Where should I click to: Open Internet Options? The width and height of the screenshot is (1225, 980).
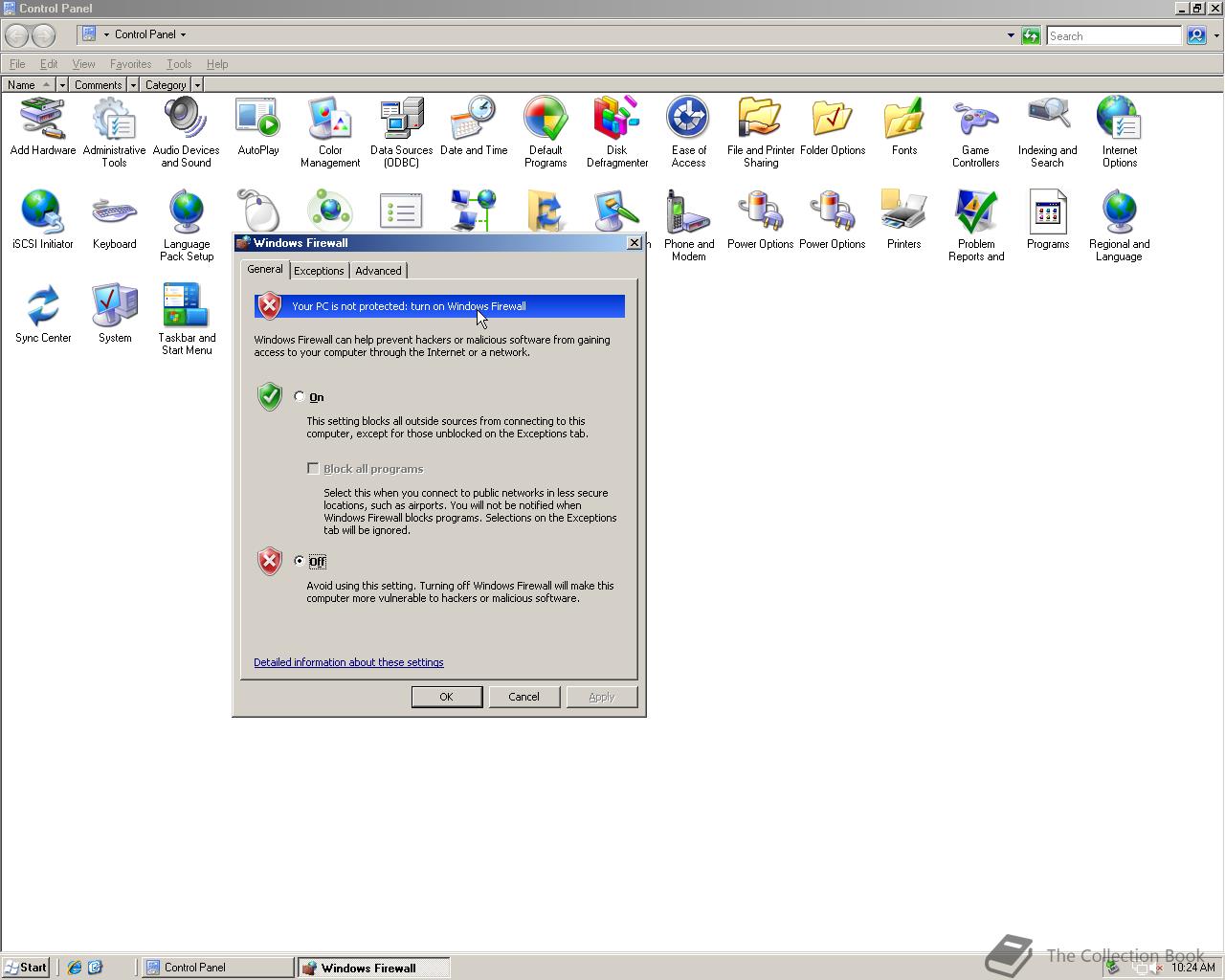click(x=1120, y=132)
